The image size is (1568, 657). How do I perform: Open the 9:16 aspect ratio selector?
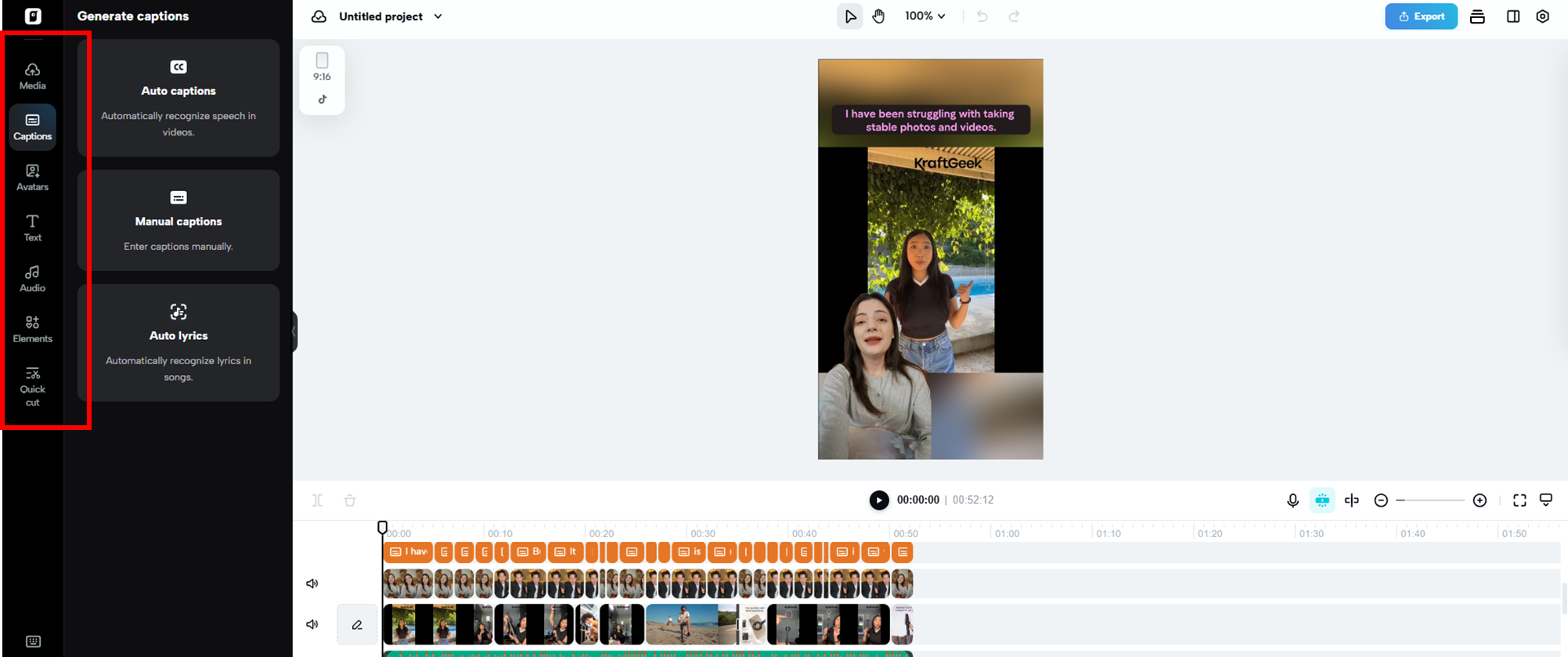[x=322, y=67]
